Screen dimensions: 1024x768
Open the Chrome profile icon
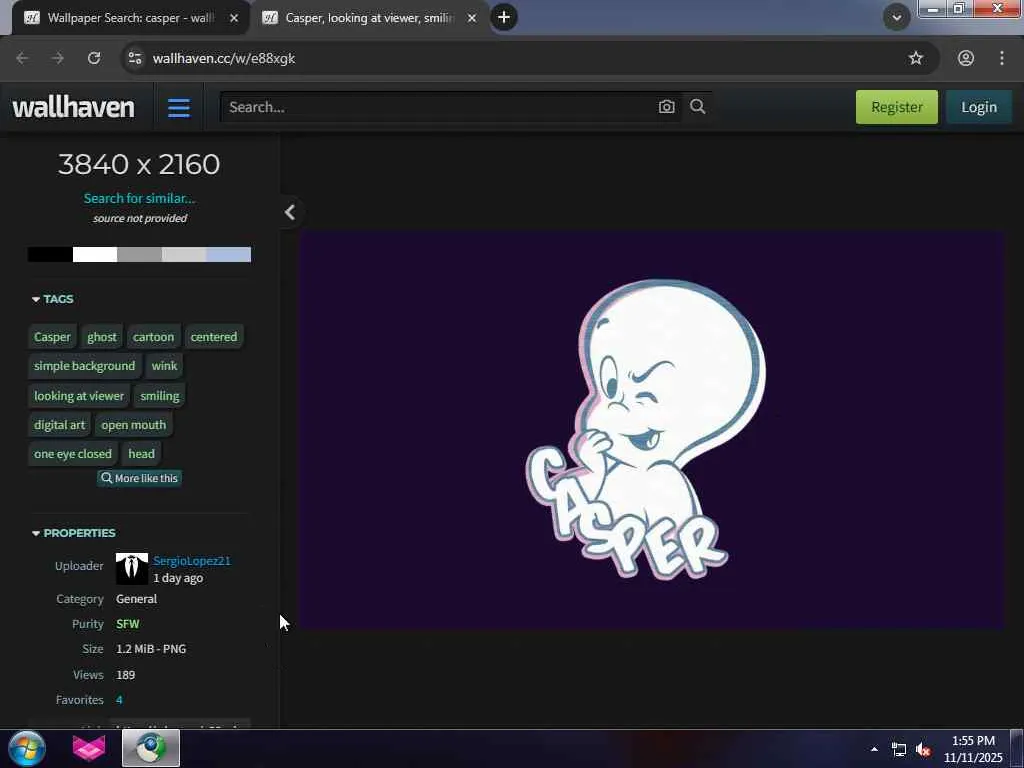pos(966,58)
